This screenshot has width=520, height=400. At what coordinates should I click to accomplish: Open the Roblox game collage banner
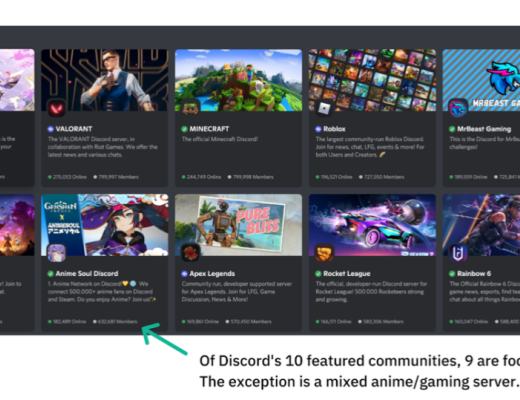click(x=372, y=80)
